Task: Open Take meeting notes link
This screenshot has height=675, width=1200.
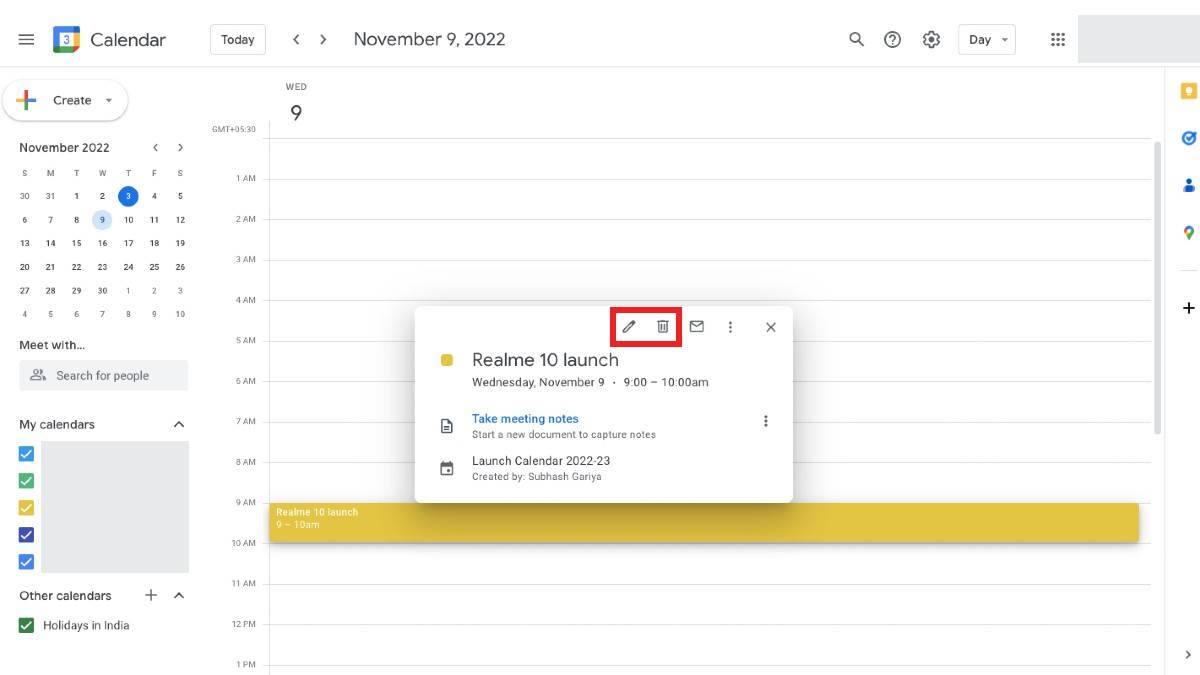Action: pyautogui.click(x=525, y=419)
